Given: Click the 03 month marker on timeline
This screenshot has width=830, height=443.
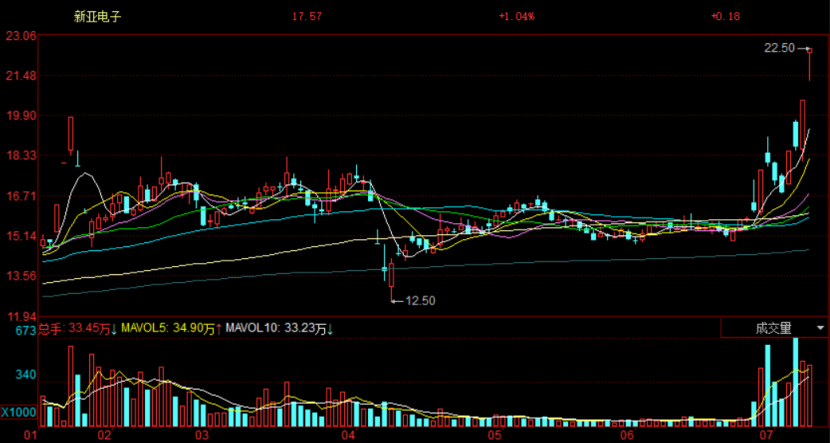Looking at the screenshot, I should click(201, 436).
